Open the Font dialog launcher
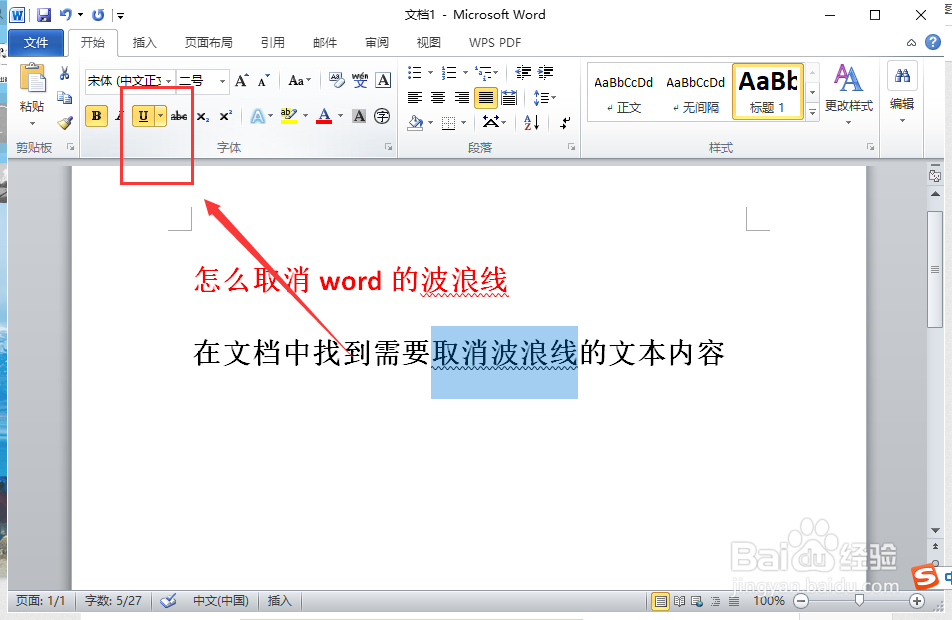Image resolution: width=952 pixels, height=620 pixels. 389,147
